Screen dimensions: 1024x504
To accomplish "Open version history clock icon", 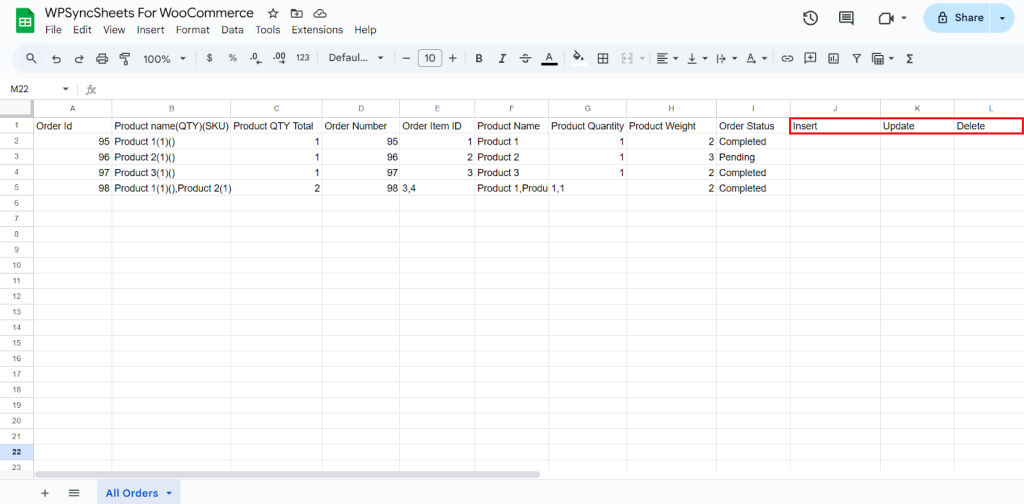I will (810, 18).
